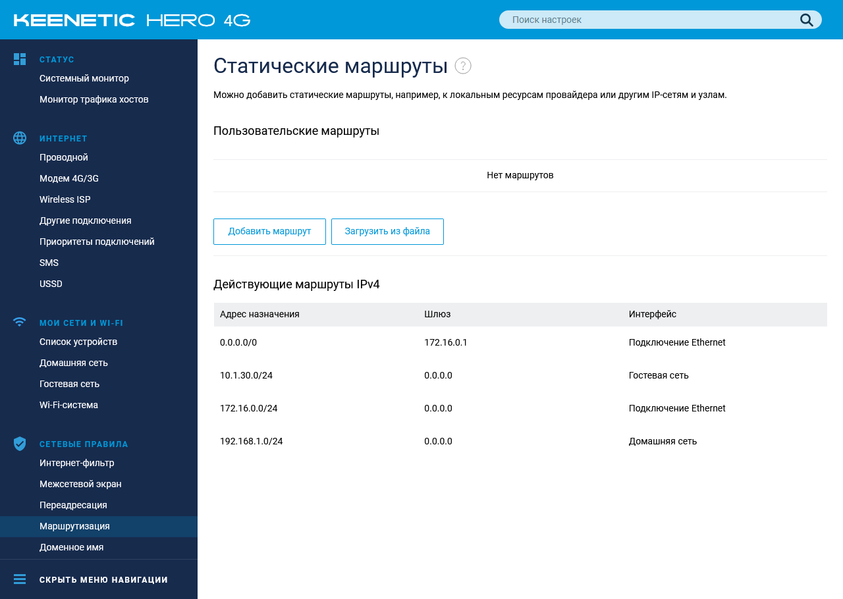Click Подключение Ethernet in 172.16.0.0/24 row
The image size is (843, 599).
677,408
